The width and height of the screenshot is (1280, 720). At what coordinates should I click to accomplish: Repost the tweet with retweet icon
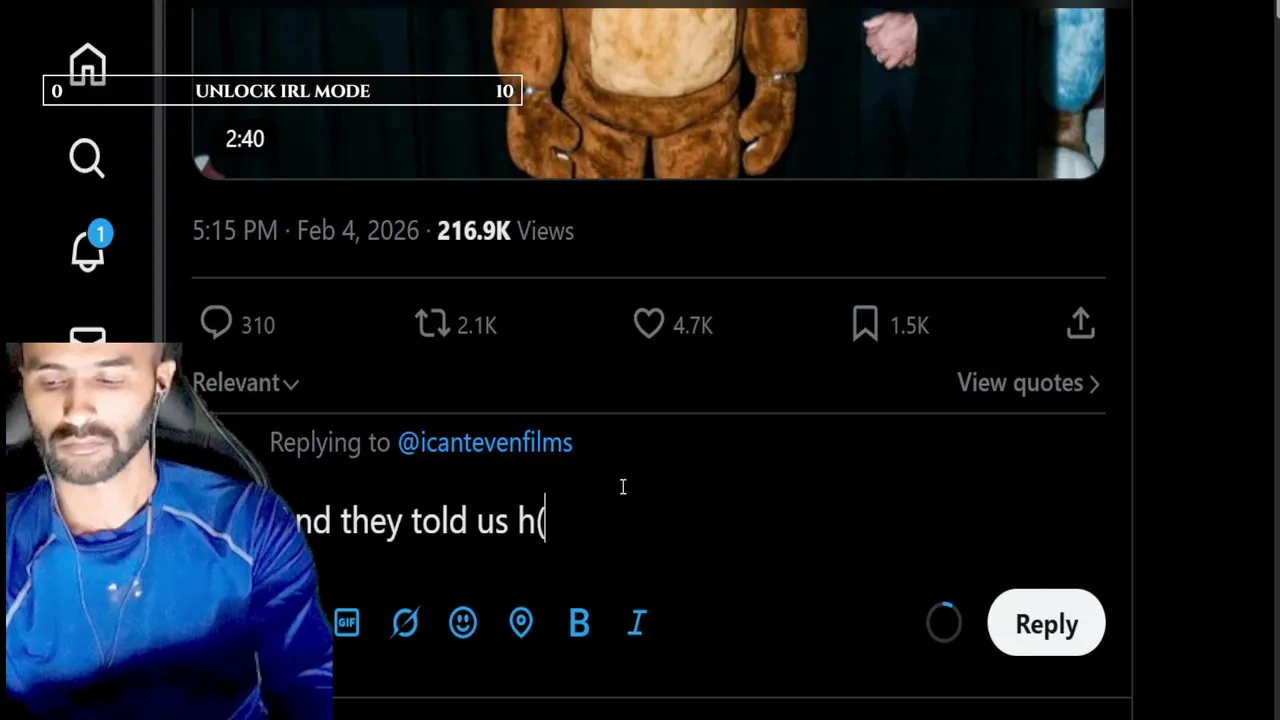(432, 324)
